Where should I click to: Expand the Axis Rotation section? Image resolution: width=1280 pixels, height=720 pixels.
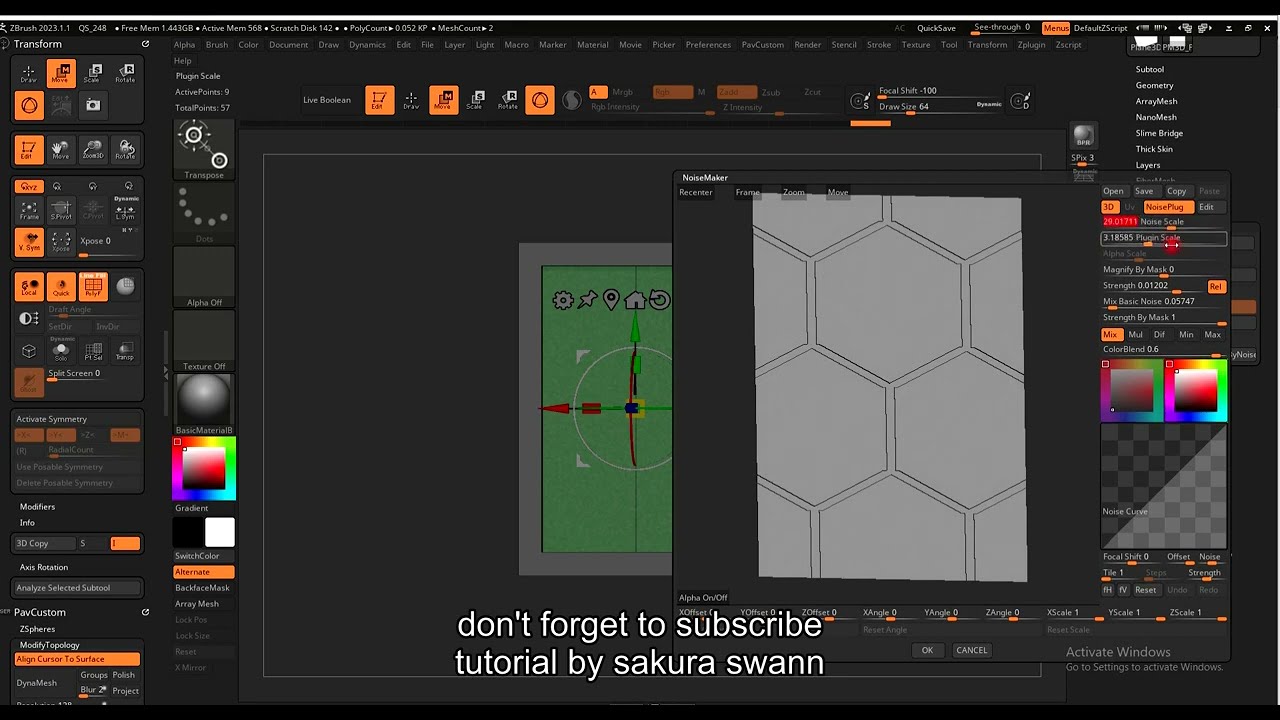44,567
